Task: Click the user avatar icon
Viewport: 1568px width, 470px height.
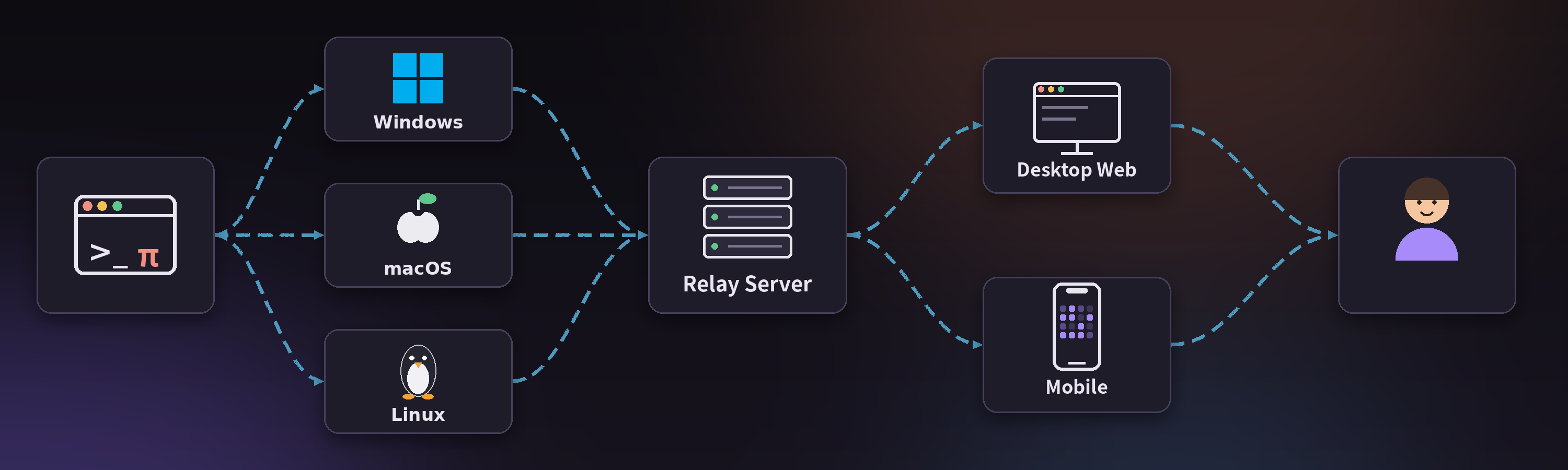Action: 1426,219
